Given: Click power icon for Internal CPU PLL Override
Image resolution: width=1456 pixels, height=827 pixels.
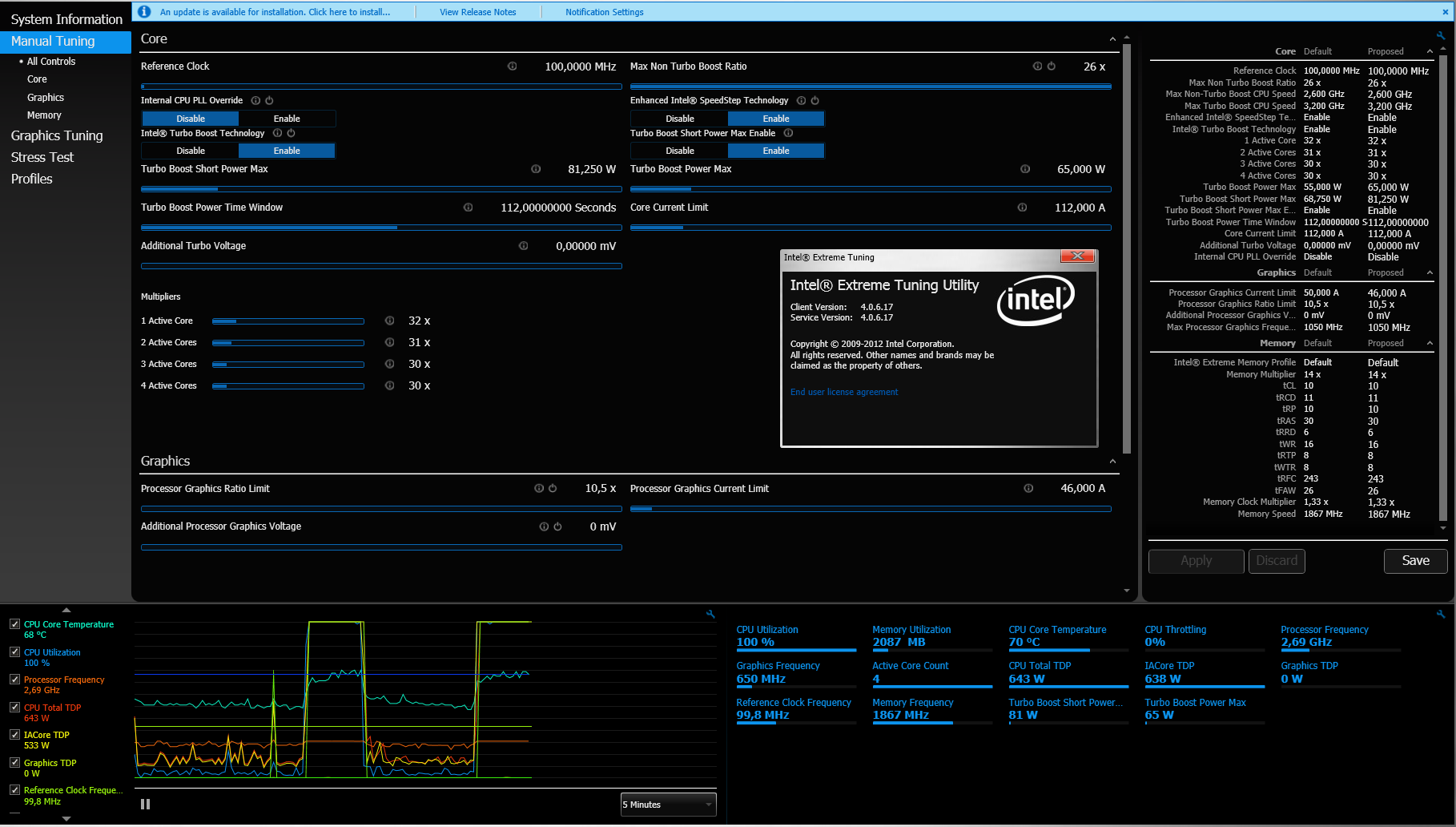Looking at the screenshot, I should 269,101.
